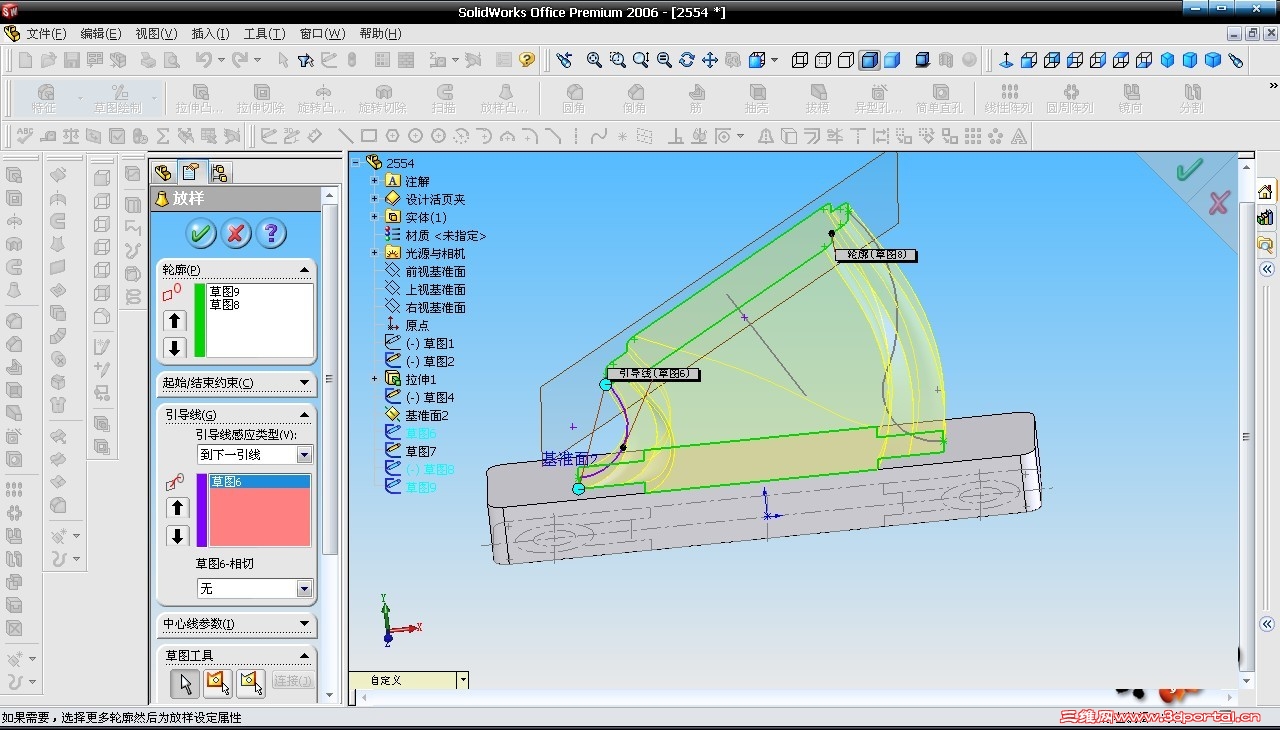Open the 插入(I) menu
1280x730 pixels.
pos(210,34)
